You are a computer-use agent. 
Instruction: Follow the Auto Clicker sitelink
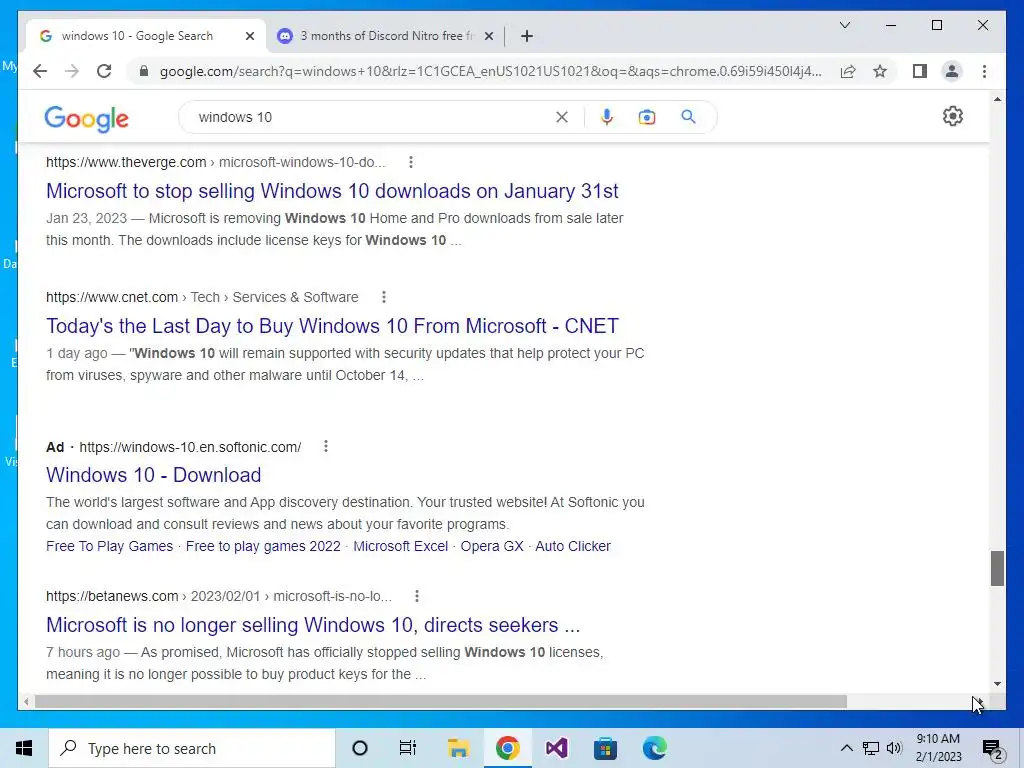(573, 546)
